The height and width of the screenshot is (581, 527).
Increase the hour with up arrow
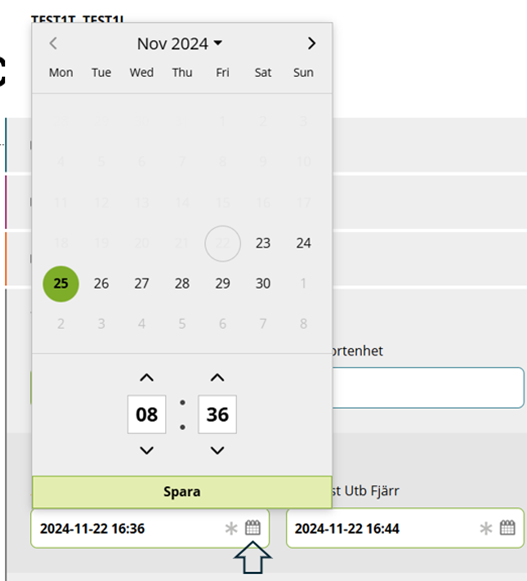click(x=147, y=378)
